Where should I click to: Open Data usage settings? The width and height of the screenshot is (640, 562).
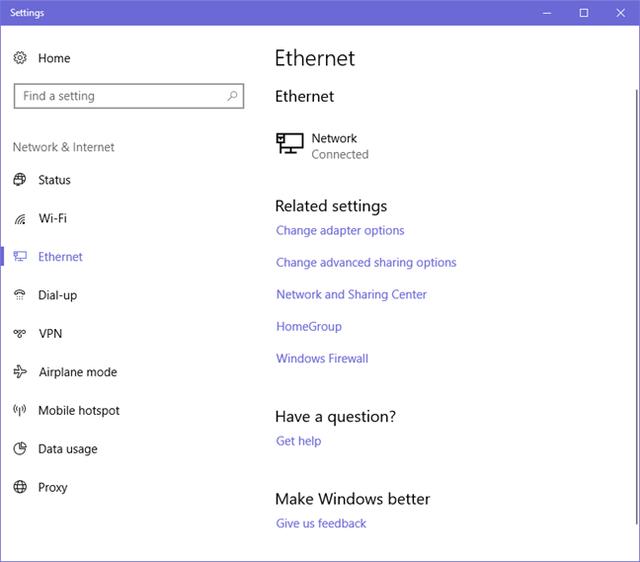[x=68, y=449]
